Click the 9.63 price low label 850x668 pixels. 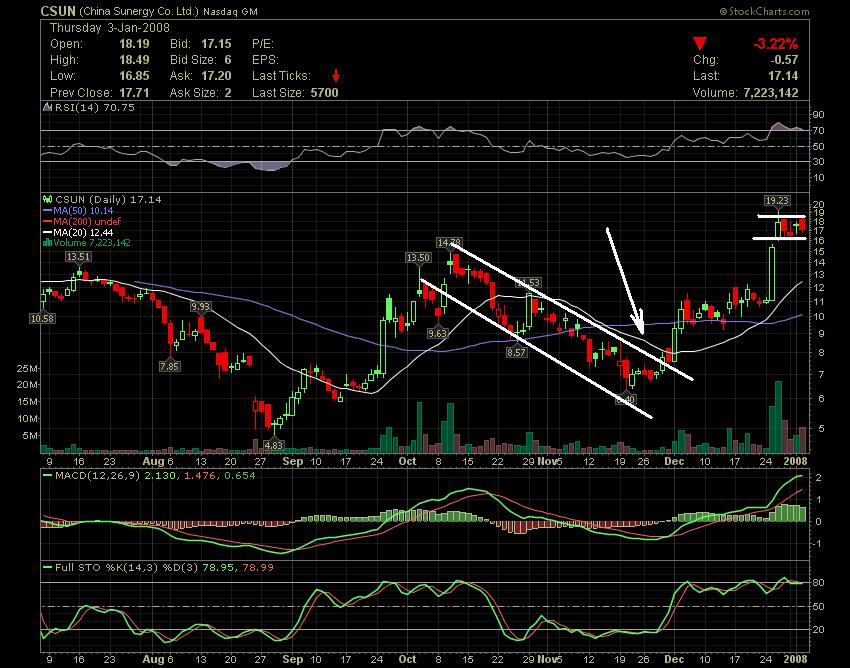point(437,333)
